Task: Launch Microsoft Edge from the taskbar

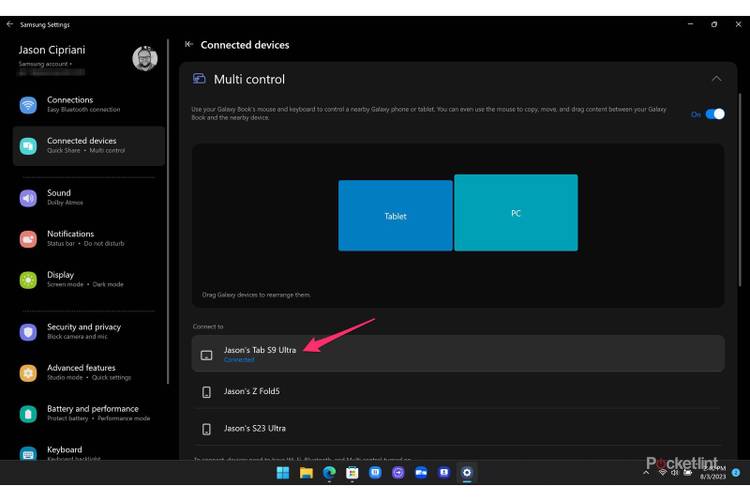Action: tap(329, 473)
